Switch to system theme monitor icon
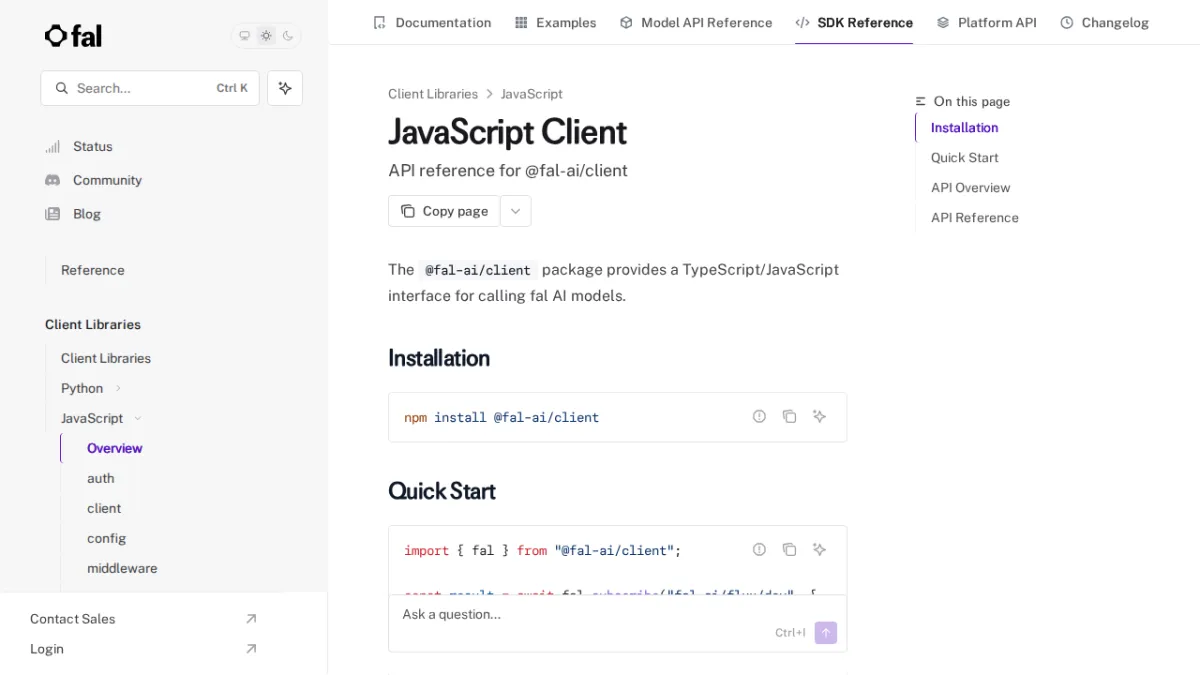The width and height of the screenshot is (1200, 675). click(x=244, y=36)
